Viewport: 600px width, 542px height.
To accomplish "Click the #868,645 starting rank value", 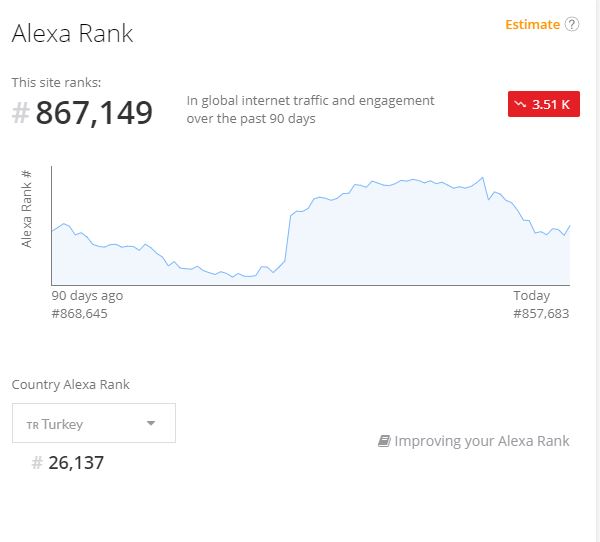I will pos(79,314).
